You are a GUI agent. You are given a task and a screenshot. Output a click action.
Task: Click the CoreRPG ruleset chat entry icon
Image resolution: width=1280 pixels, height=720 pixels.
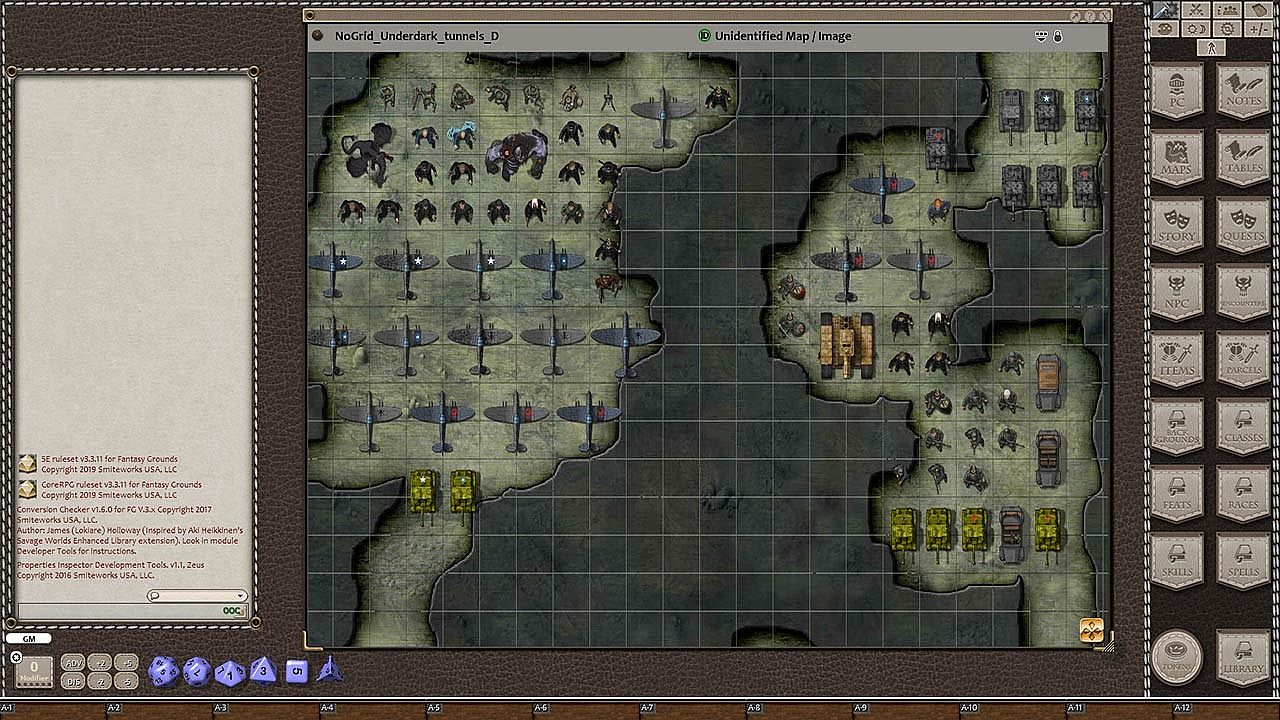[27, 489]
